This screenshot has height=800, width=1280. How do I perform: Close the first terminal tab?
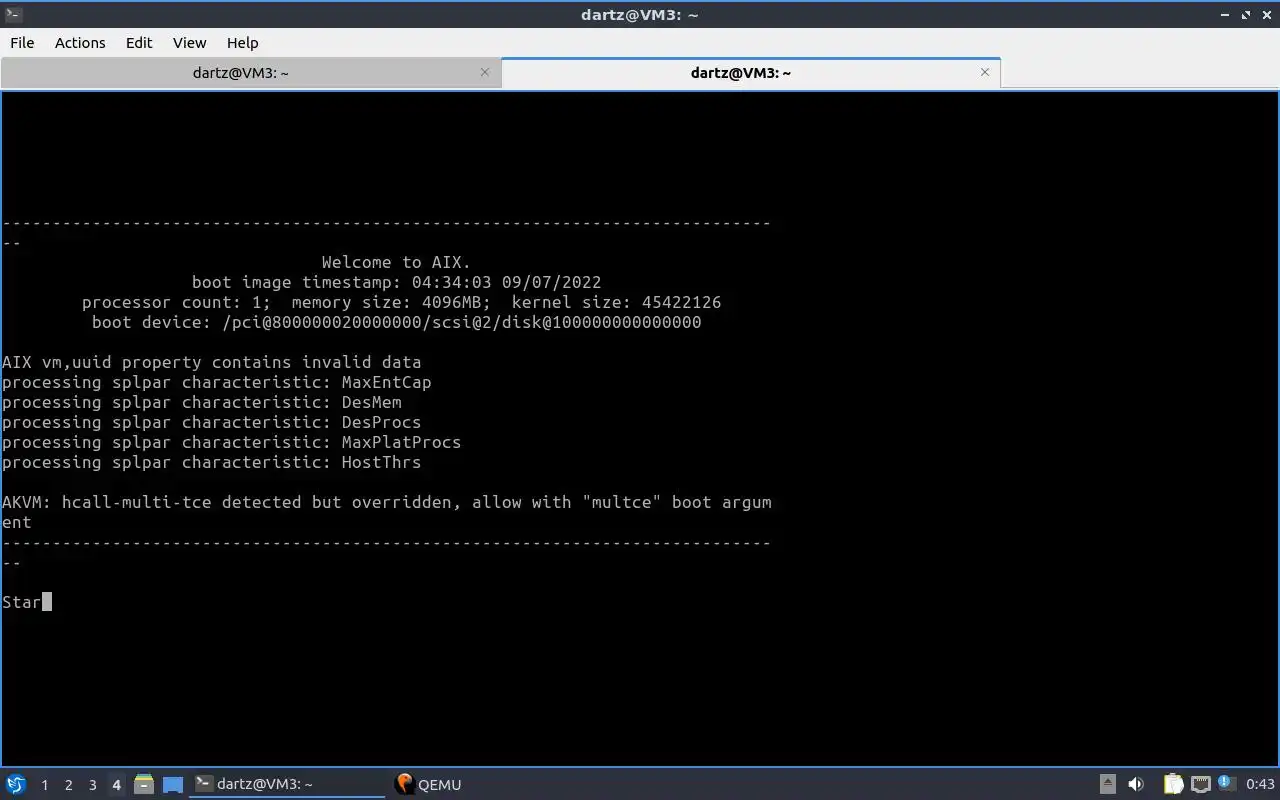[x=485, y=72]
